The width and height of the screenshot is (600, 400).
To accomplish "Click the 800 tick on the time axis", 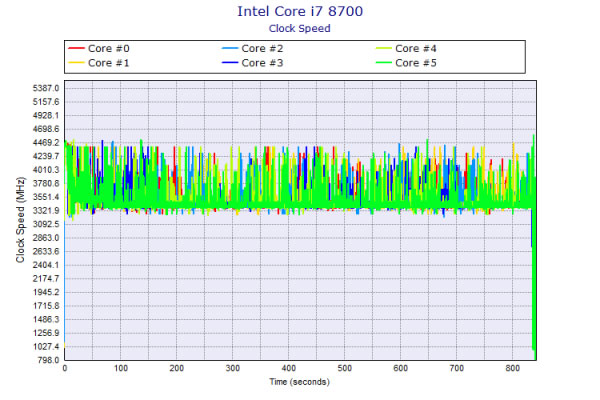I will tap(512, 368).
